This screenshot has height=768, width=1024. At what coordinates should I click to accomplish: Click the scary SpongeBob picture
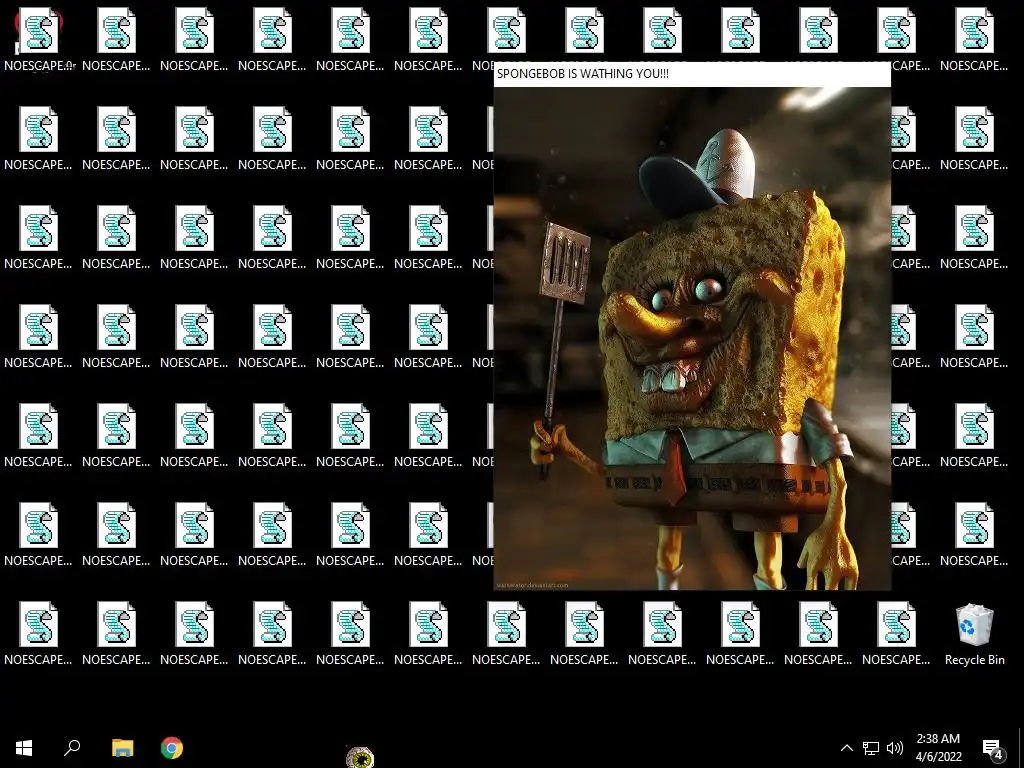692,338
